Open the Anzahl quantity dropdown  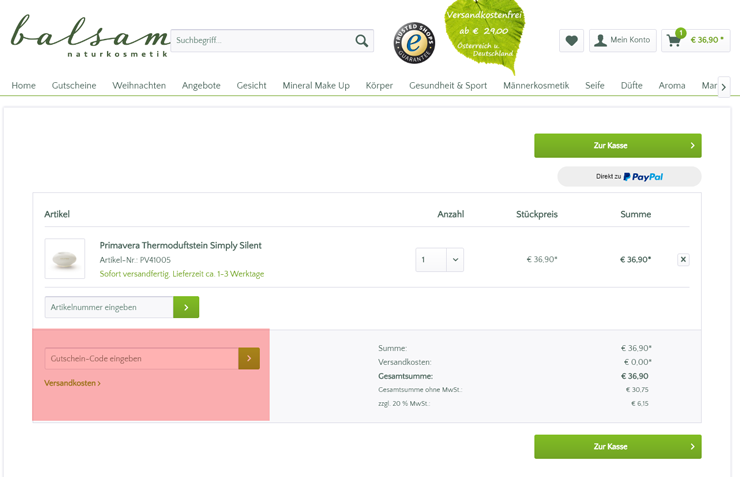pos(439,259)
